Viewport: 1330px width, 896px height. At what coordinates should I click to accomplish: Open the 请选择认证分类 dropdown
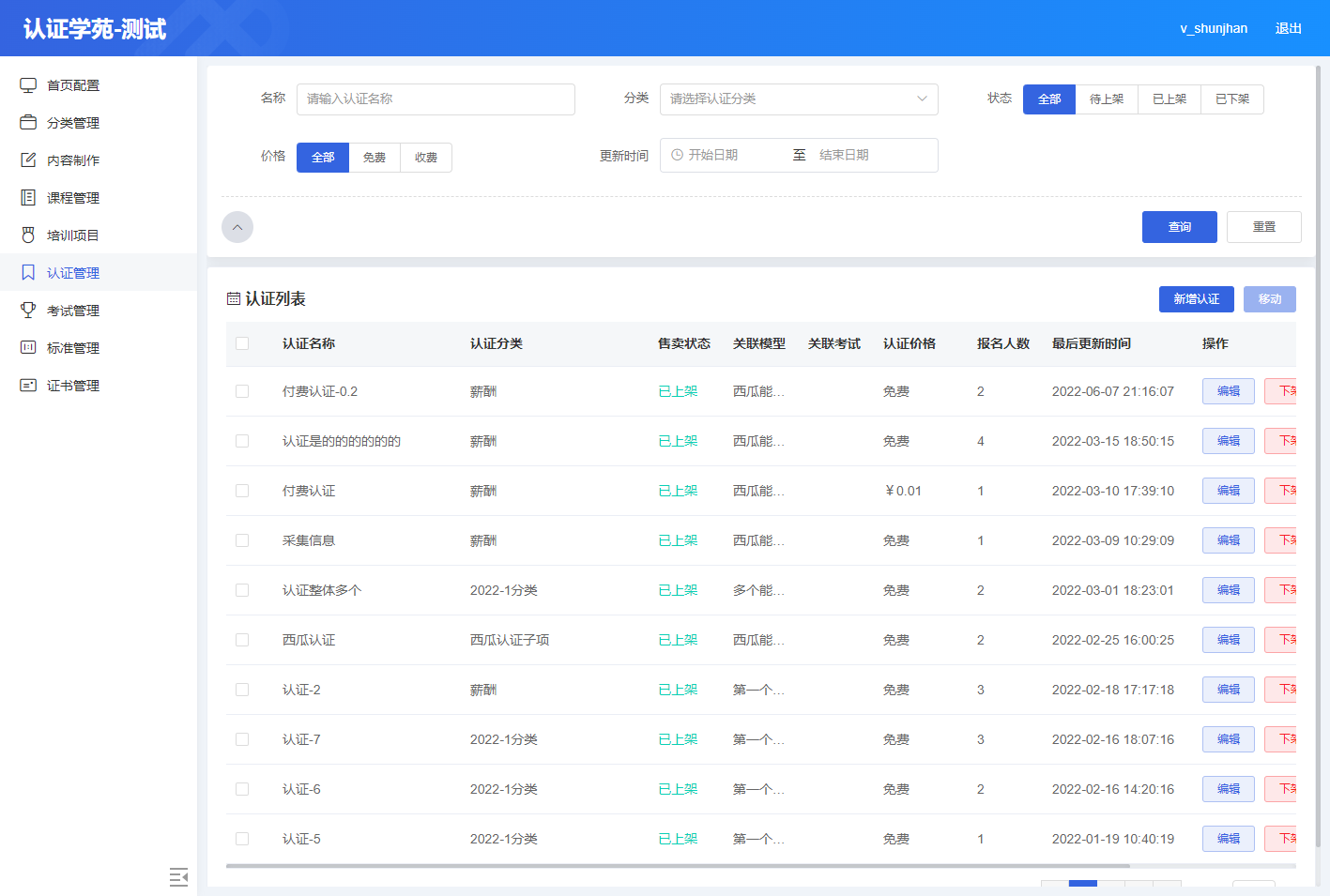pyautogui.click(x=799, y=99)
